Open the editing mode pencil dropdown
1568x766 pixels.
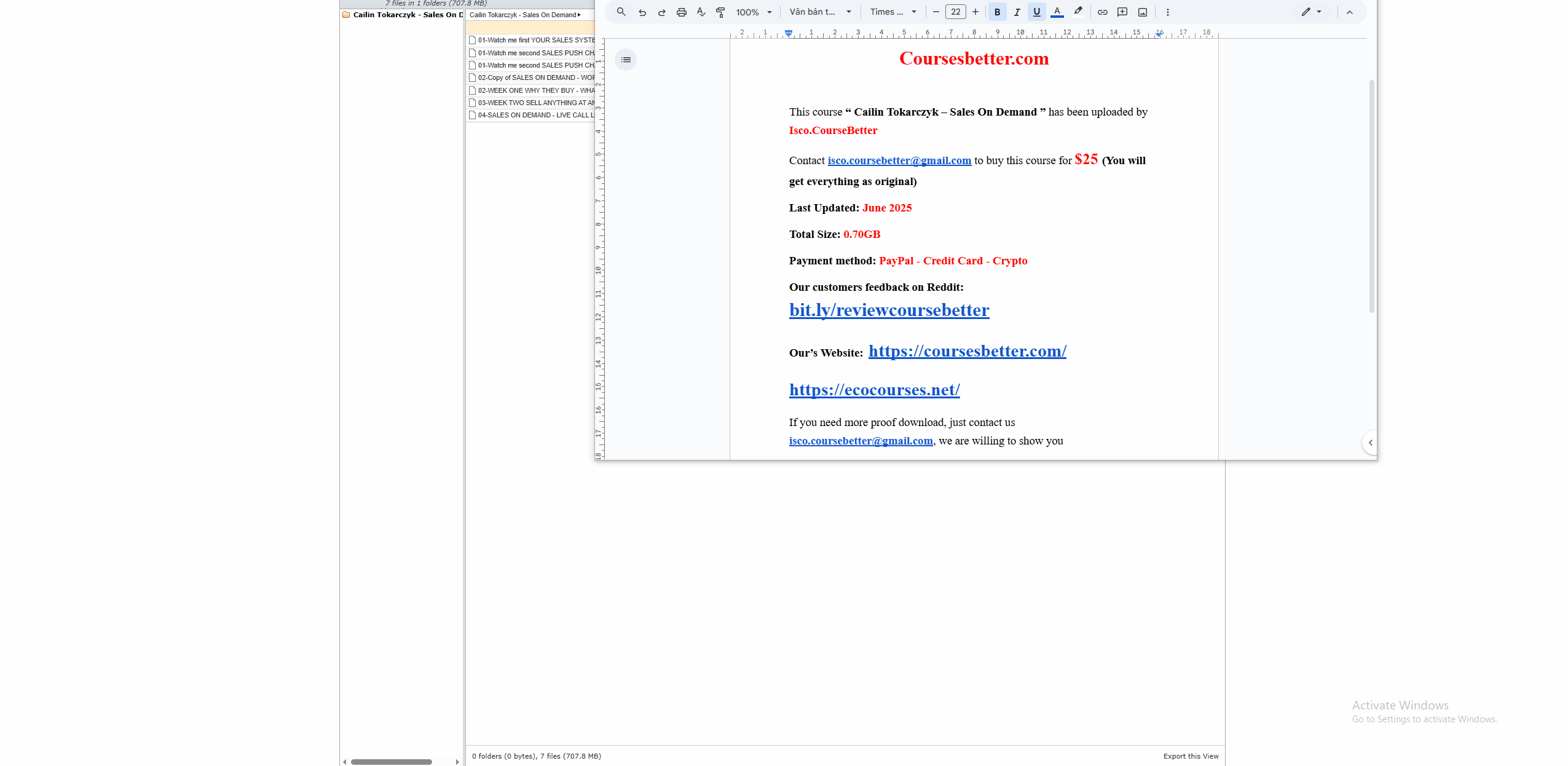1310,12
